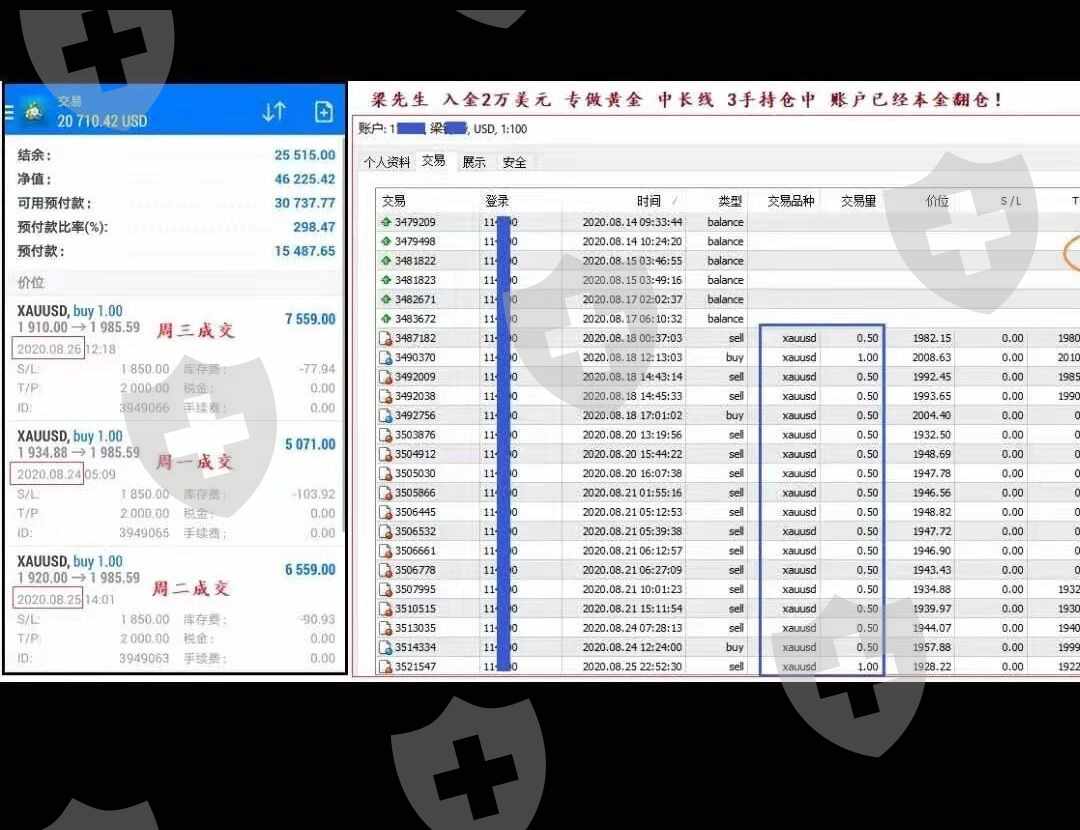Click balance icon for deal 3481822
The width and height of the screenshot is (1080, 830).
tap(386, 260)
